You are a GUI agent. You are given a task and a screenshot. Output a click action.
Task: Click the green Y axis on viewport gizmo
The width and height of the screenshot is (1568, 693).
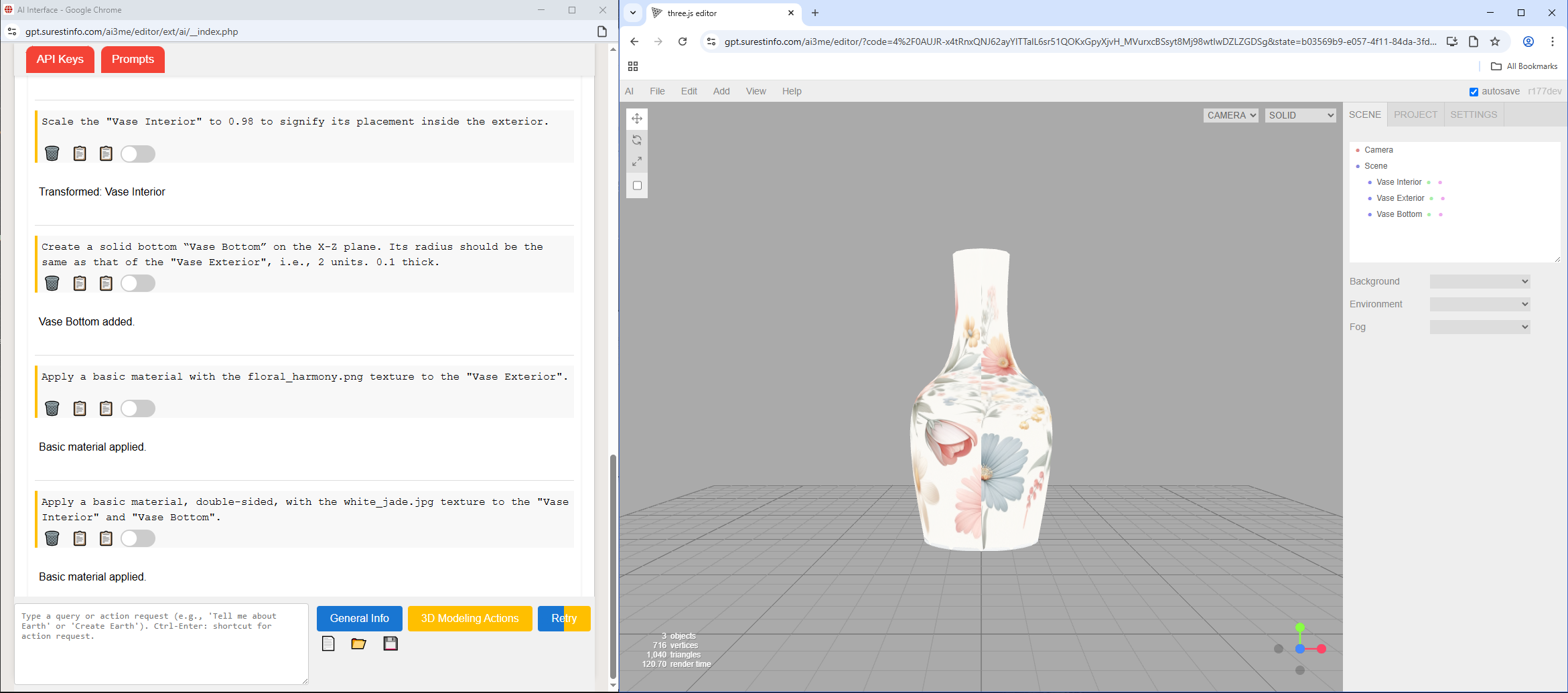tap(1299, 628)
